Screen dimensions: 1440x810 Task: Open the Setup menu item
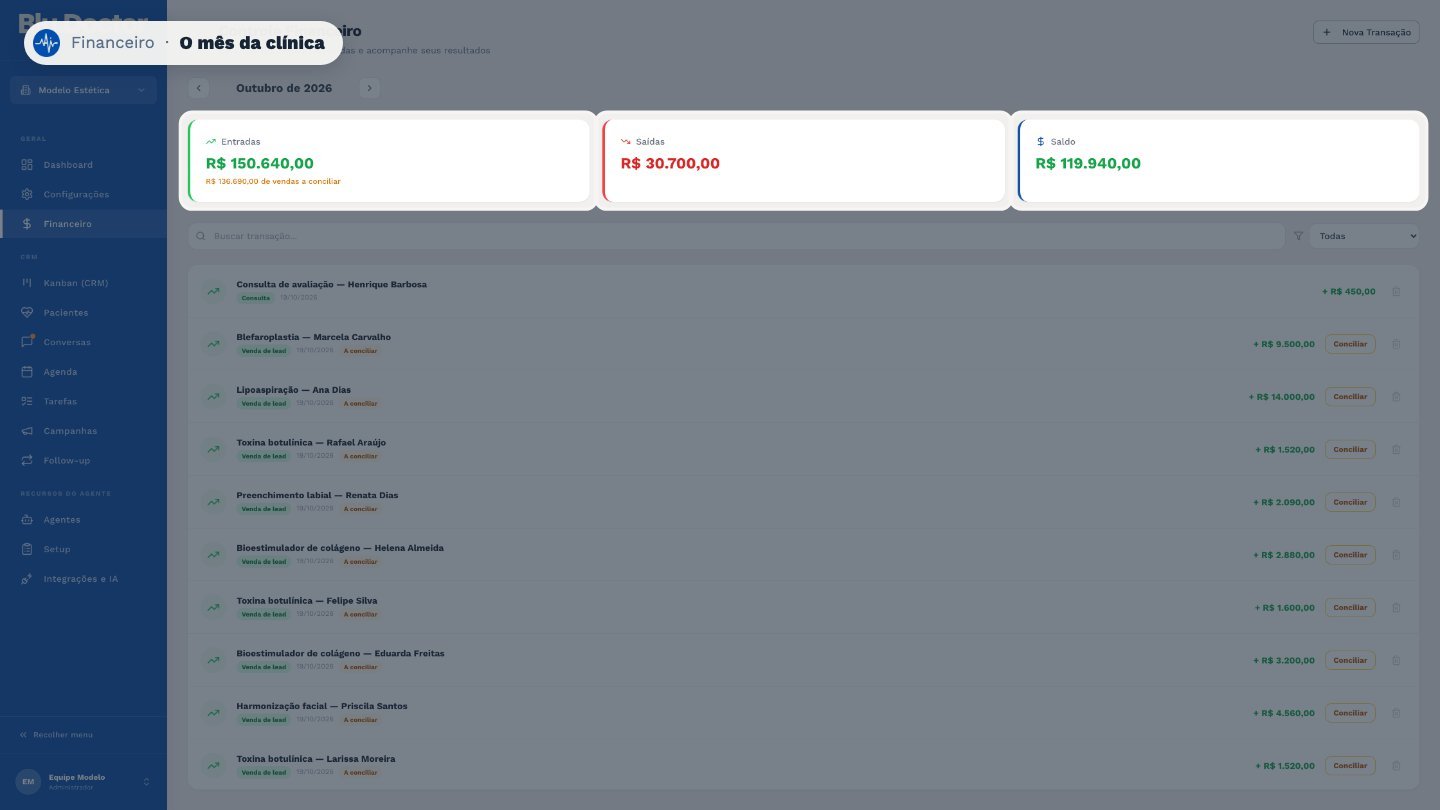[x=83, y=549]
